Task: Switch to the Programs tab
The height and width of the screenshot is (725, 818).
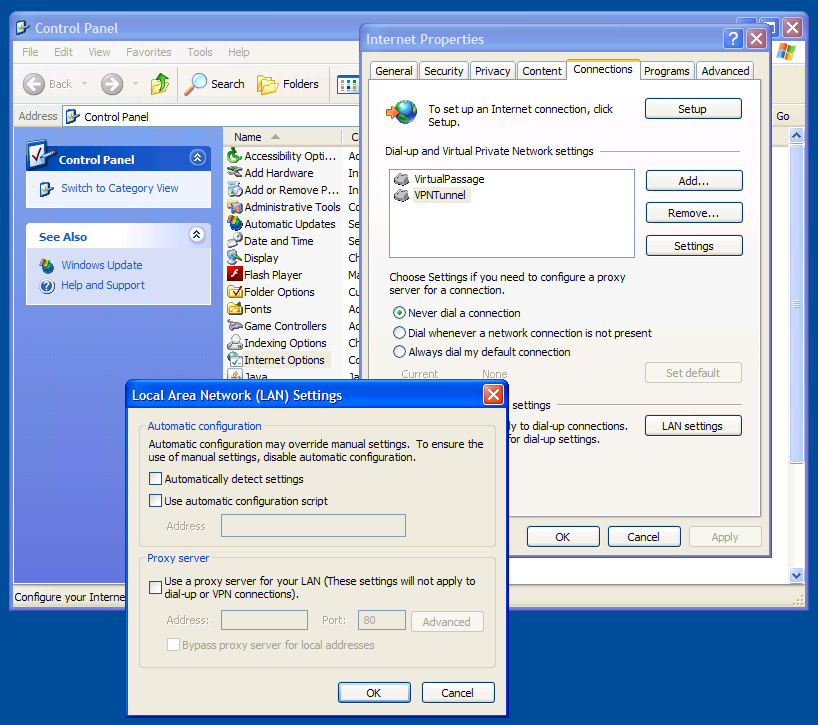Action: pos(667,71)
